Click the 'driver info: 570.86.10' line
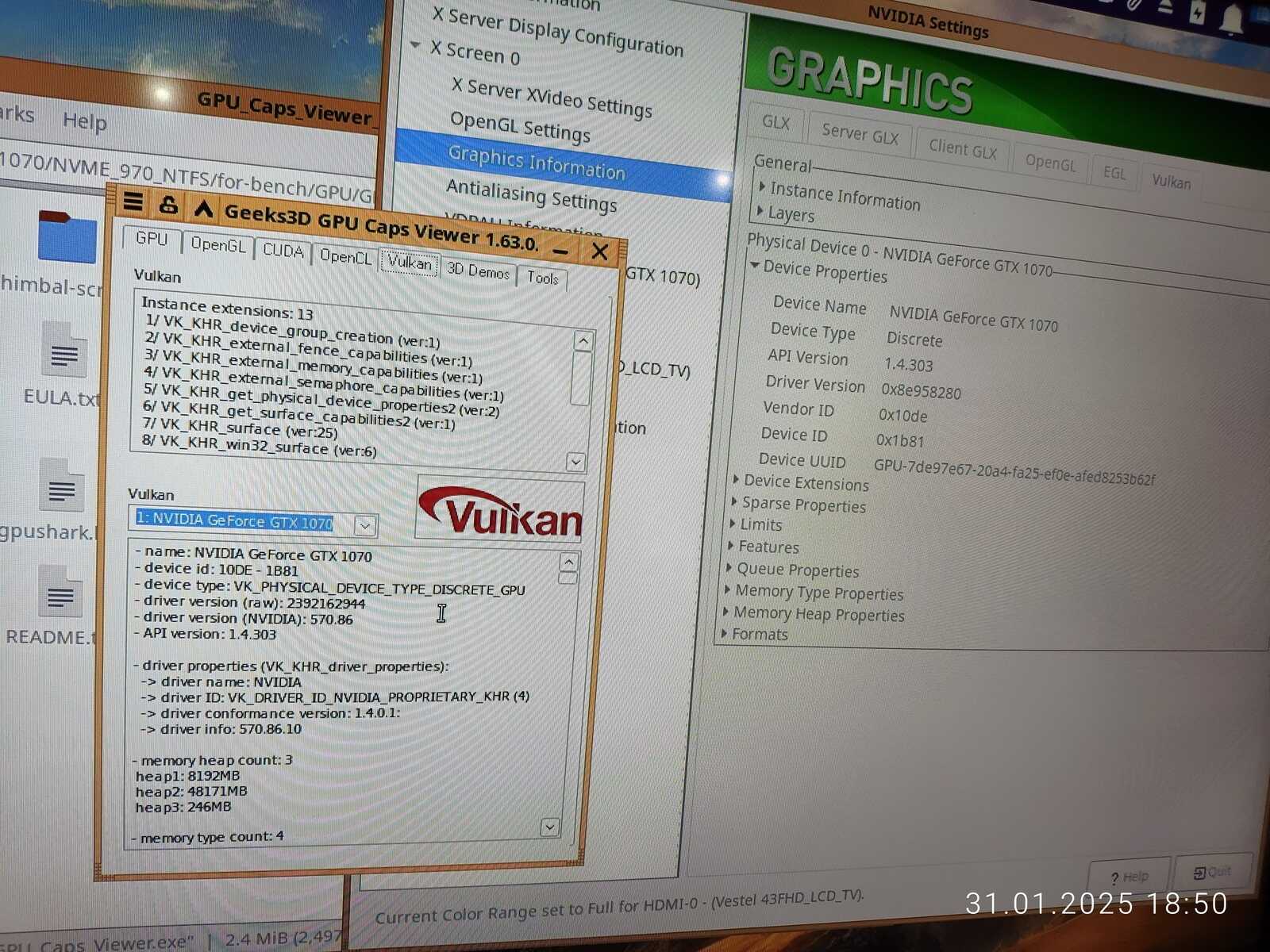1270x952 pixels. coord(221,729)
